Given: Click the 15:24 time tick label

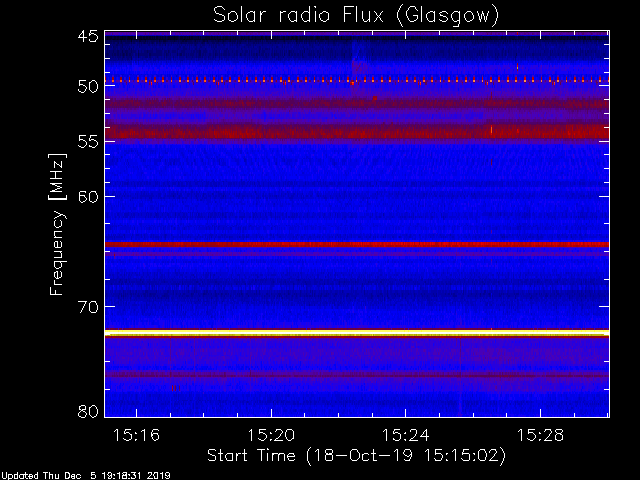Looking at the screenshot, I should point(405,435).
